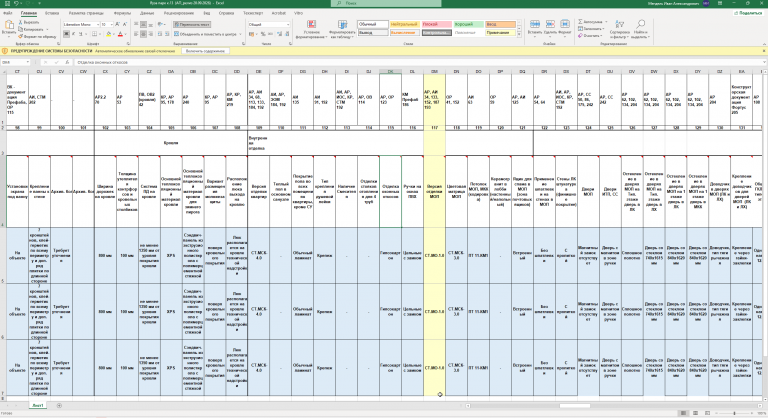Click the Paste (Вставить) clipboard icon
This screenshot has width=768, height=418.
9,25
